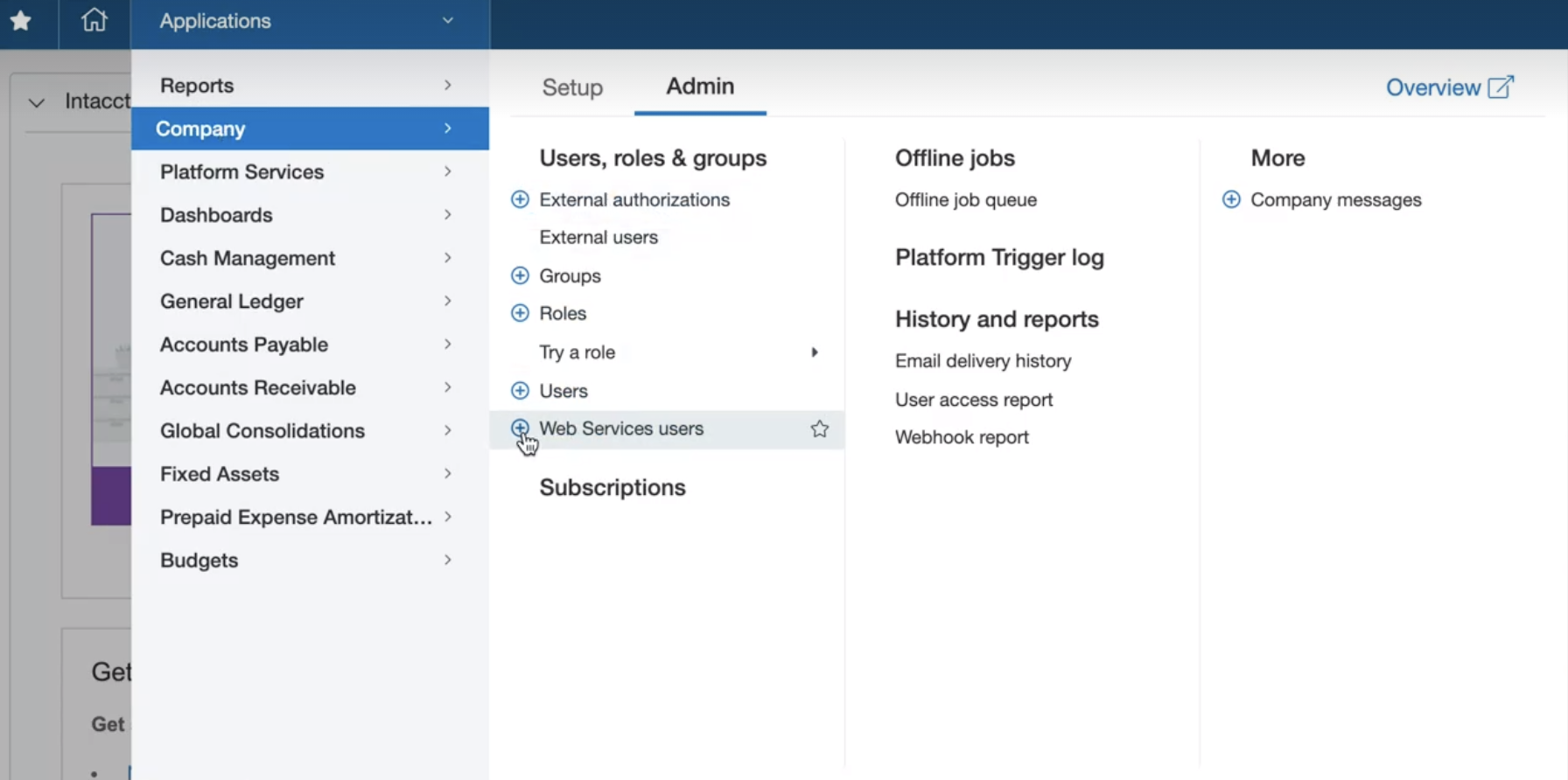Open Offline job queue
This screenshot has height=780, width=1568.
pyautogui.click(x=965, y=200)
